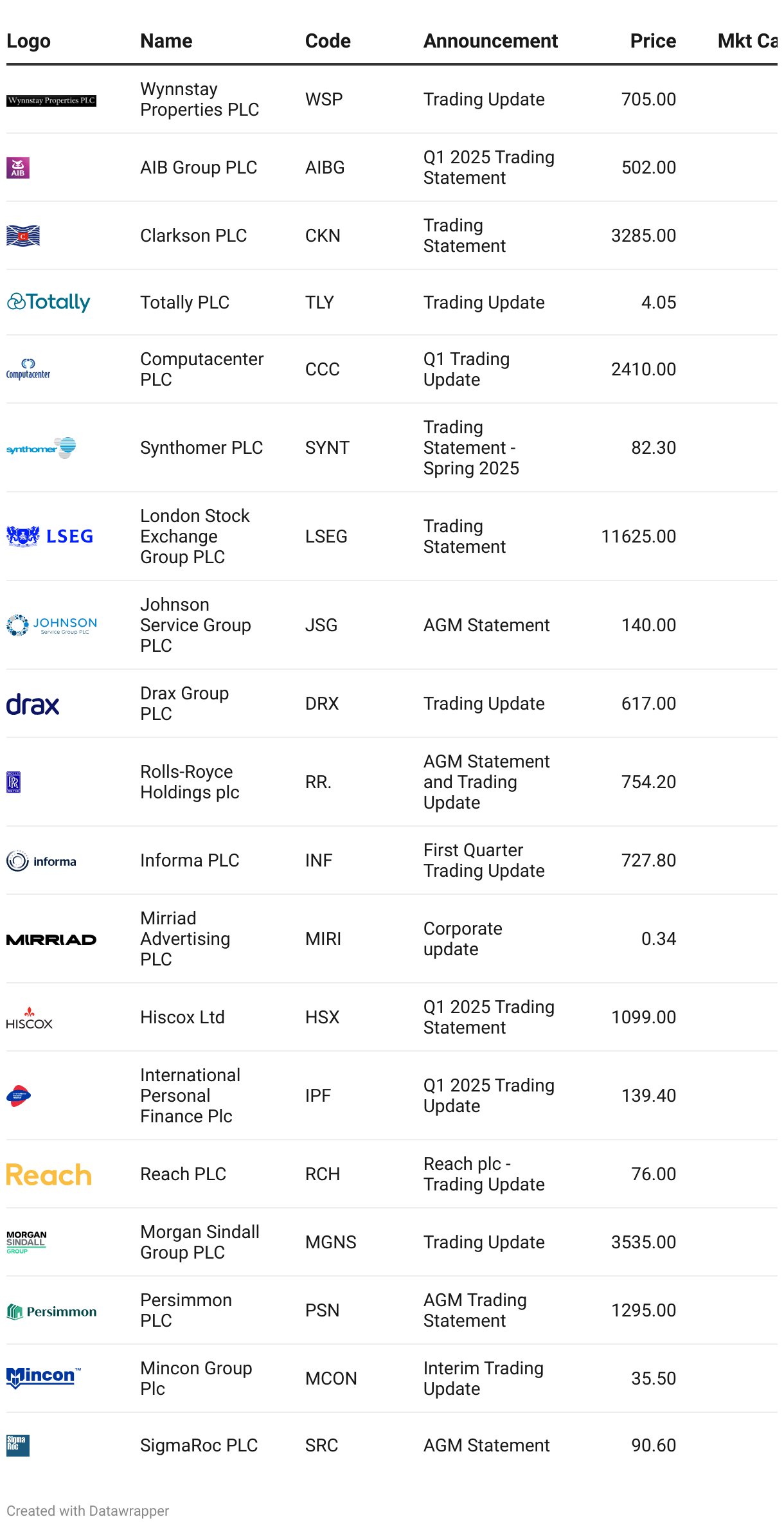Viewport: 784px width, 1526px height.
Task: Click the Wynnstay Properties PLC logo
Action: [51, 100]
